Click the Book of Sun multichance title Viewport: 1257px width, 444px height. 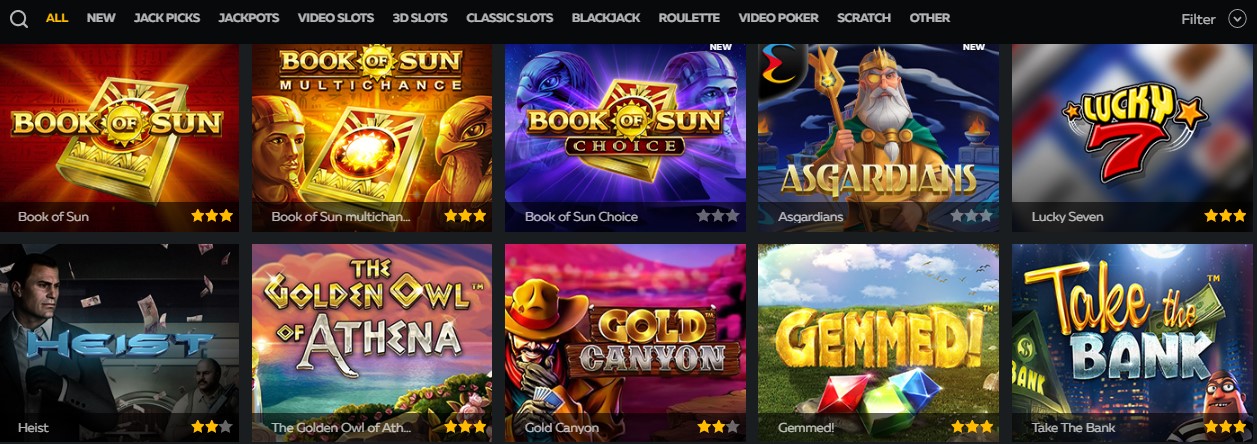[342, 216]
